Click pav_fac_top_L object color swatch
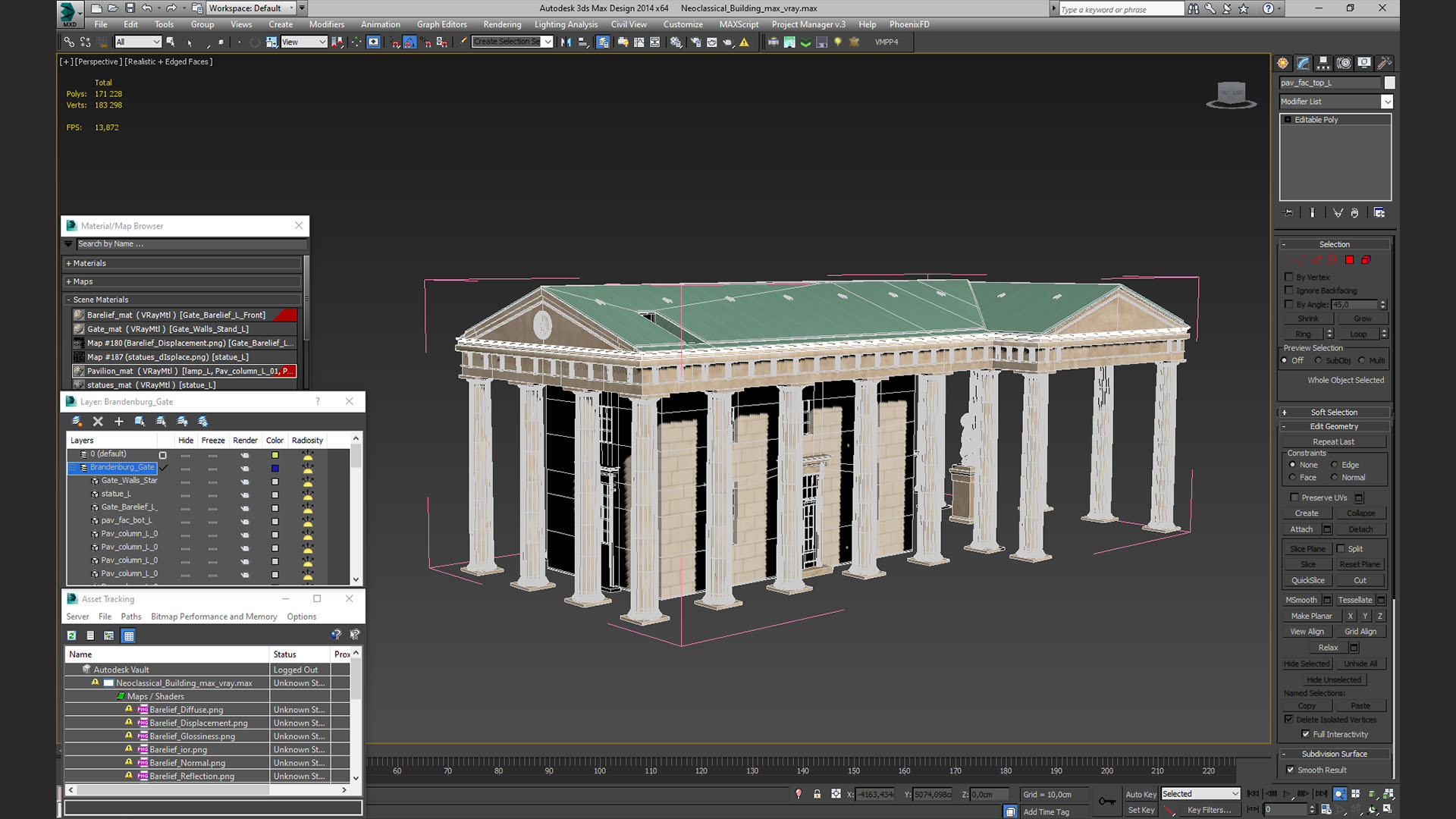Image resolution: width=1456 pixels, height=819 pixels. 1389,83
